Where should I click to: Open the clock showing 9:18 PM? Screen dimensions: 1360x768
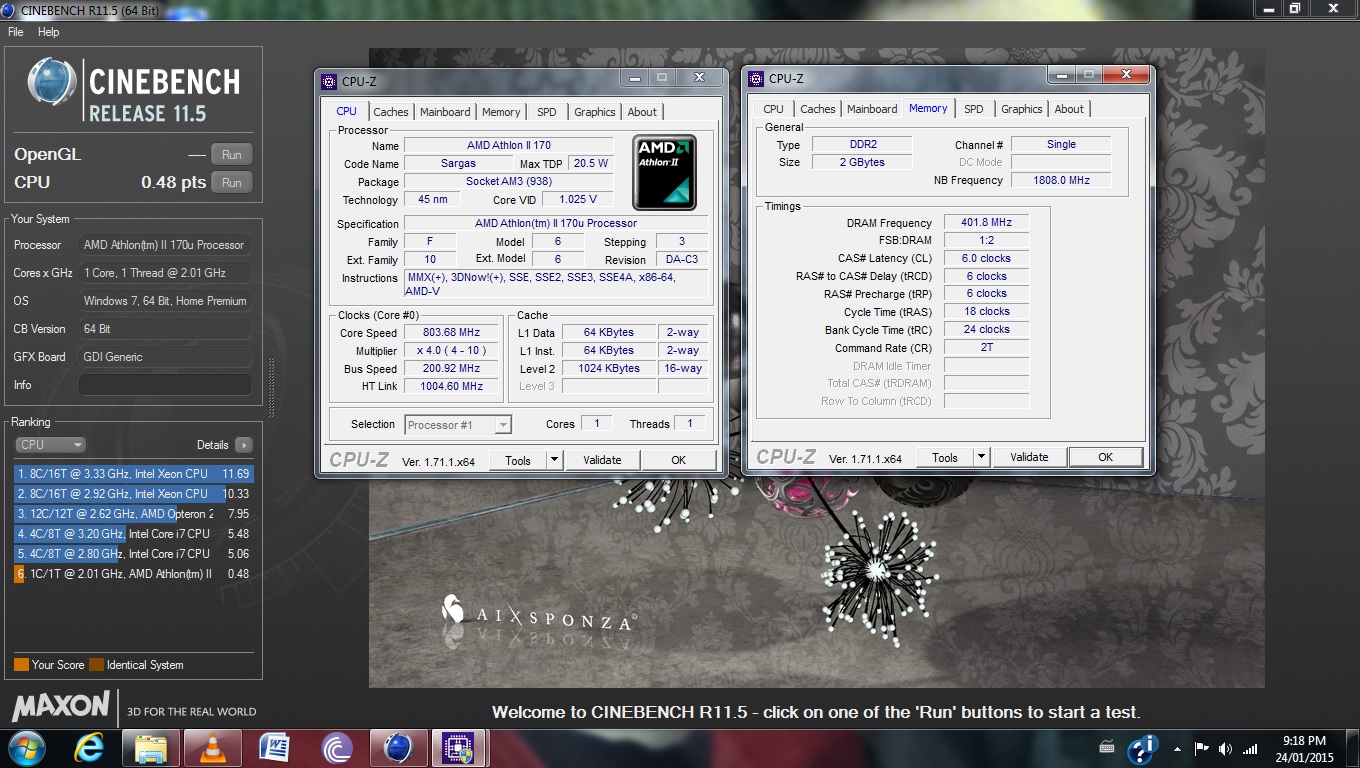tap(1304, 748)
